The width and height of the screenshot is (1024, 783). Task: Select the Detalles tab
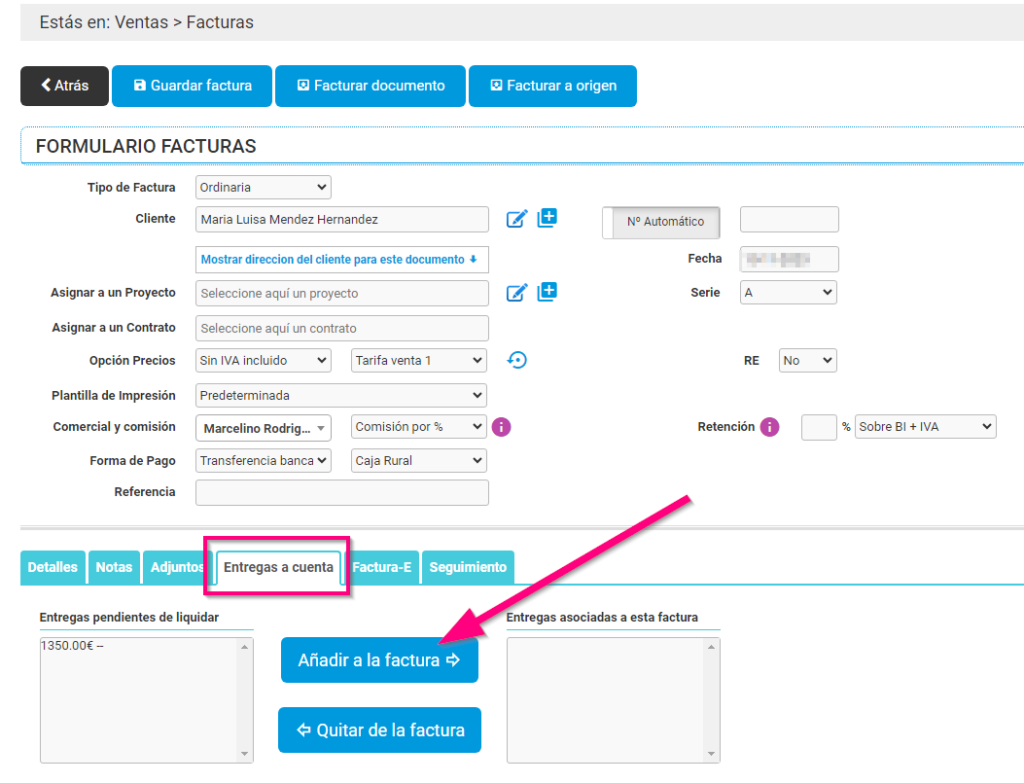(53, 567)
